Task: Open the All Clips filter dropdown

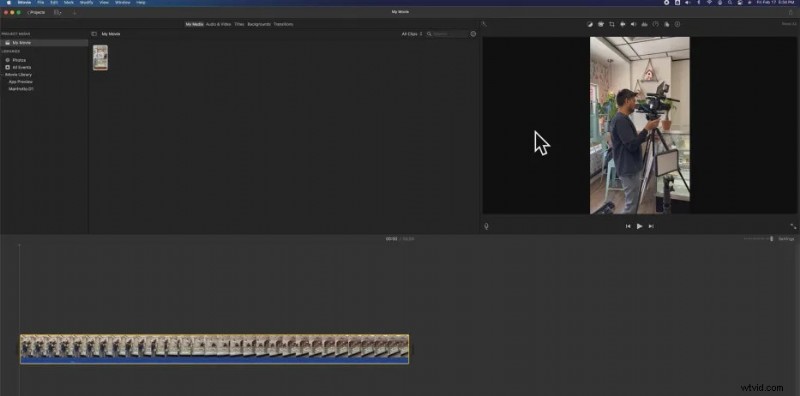Action: pos(412,34)
